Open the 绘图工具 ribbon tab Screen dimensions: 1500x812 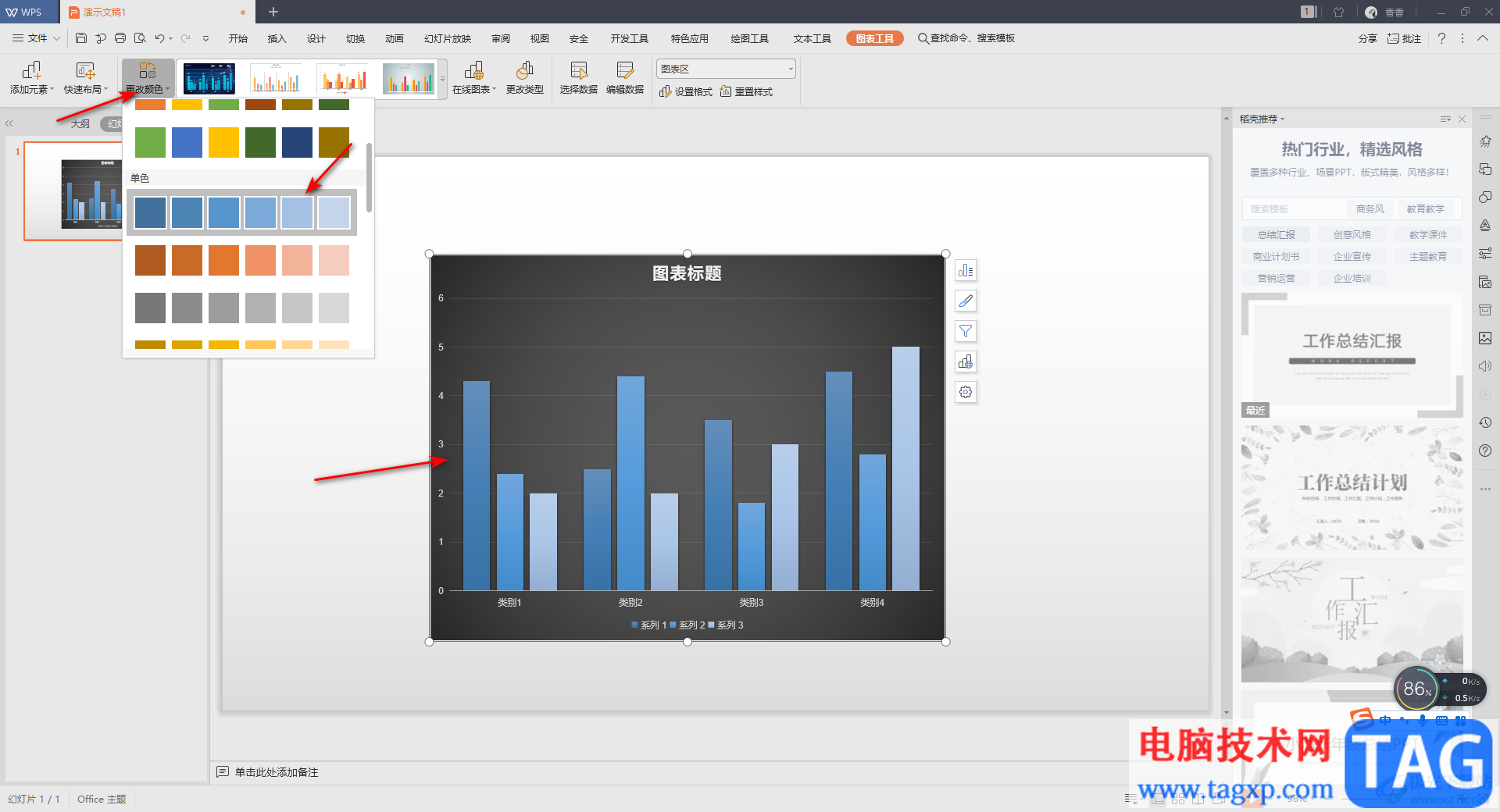click(750, 38)
